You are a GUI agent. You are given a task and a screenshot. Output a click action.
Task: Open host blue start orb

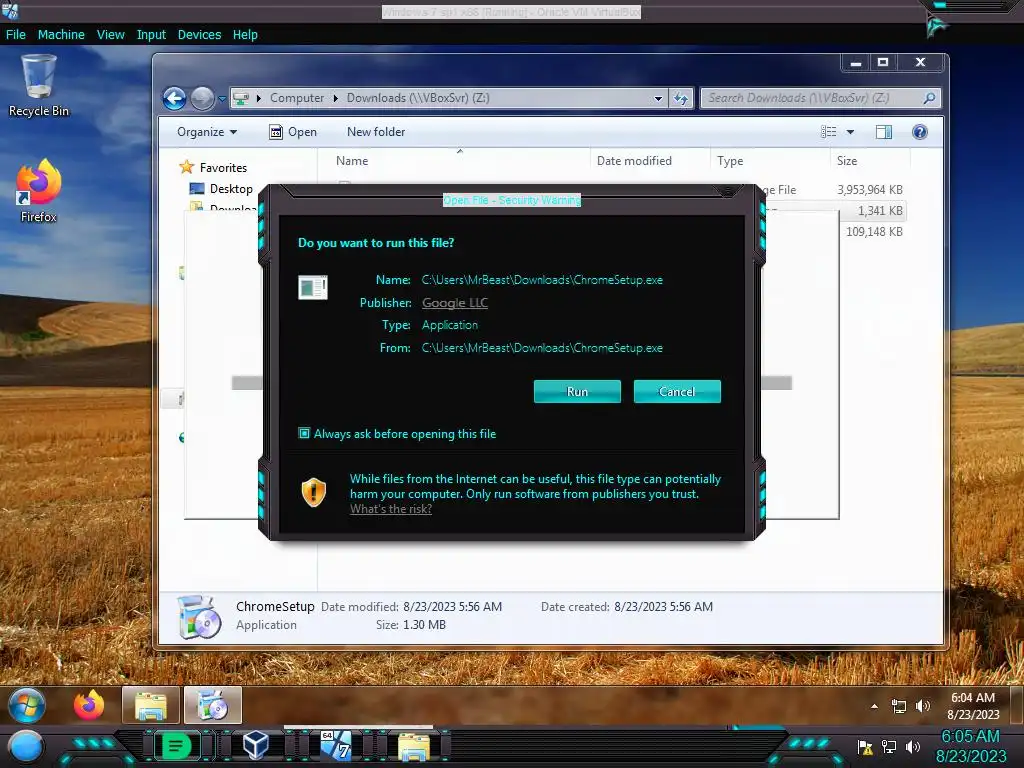click(x=25, y=747)
